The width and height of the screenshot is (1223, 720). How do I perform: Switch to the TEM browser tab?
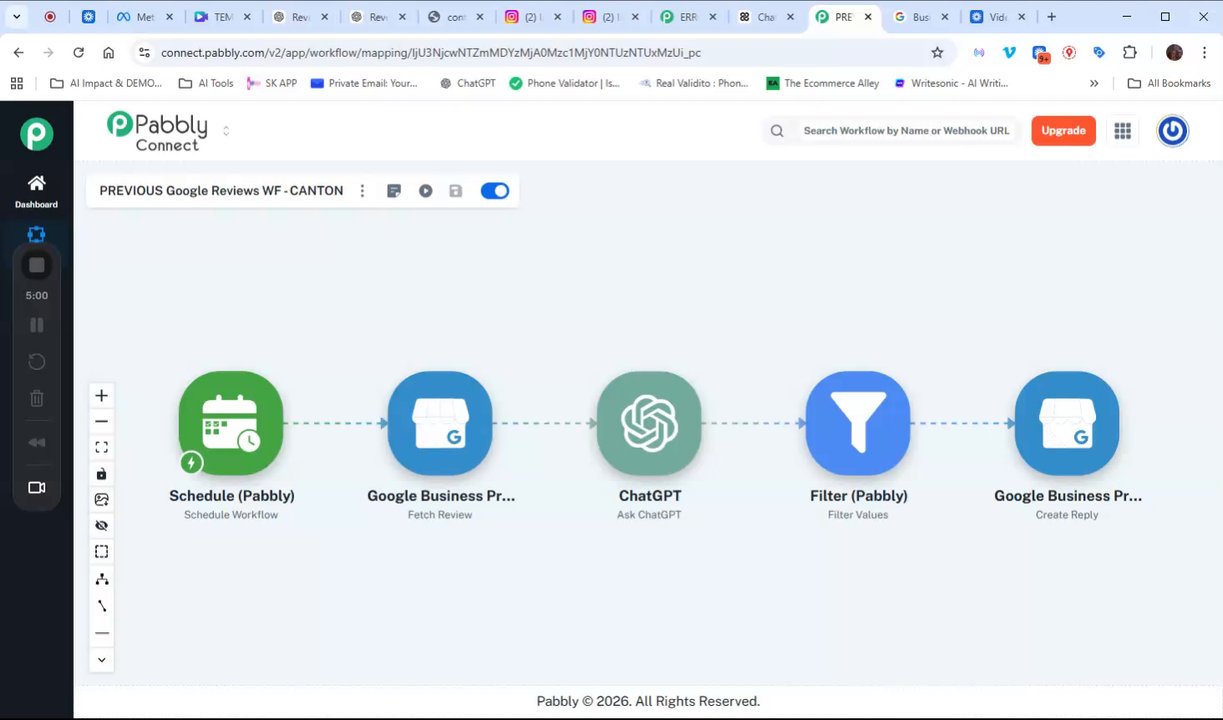[x=223, y=17]
